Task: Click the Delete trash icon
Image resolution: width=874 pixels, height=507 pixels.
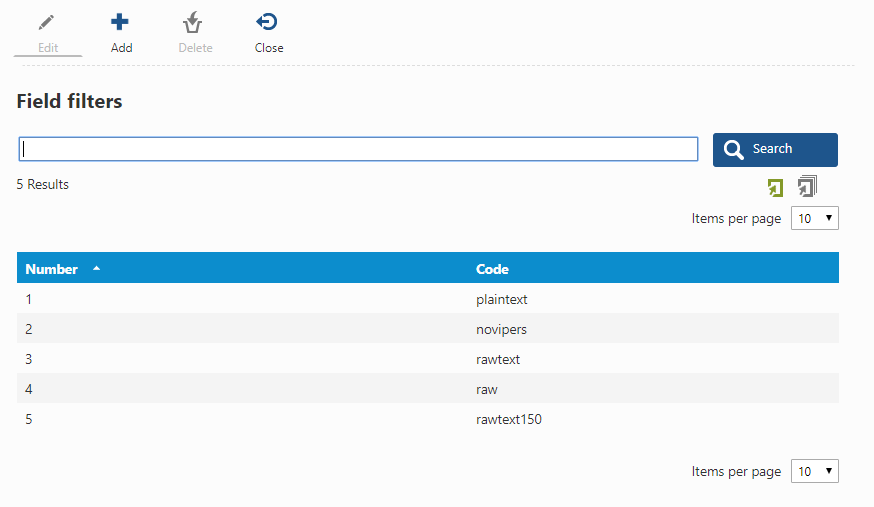Action: click(193, 22)
